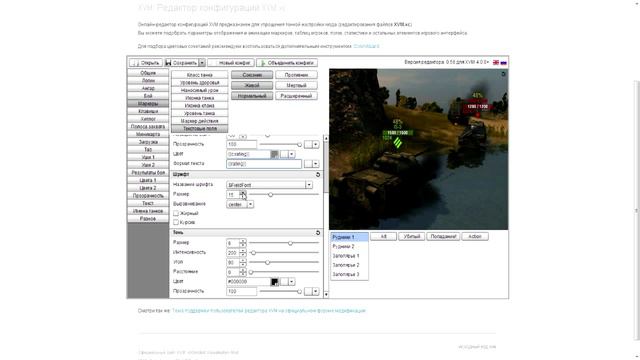Image resolution: width=640 pixels, height=360 pixels.
Task: Click the Попадание! preview button
Action: coord(443,237)
